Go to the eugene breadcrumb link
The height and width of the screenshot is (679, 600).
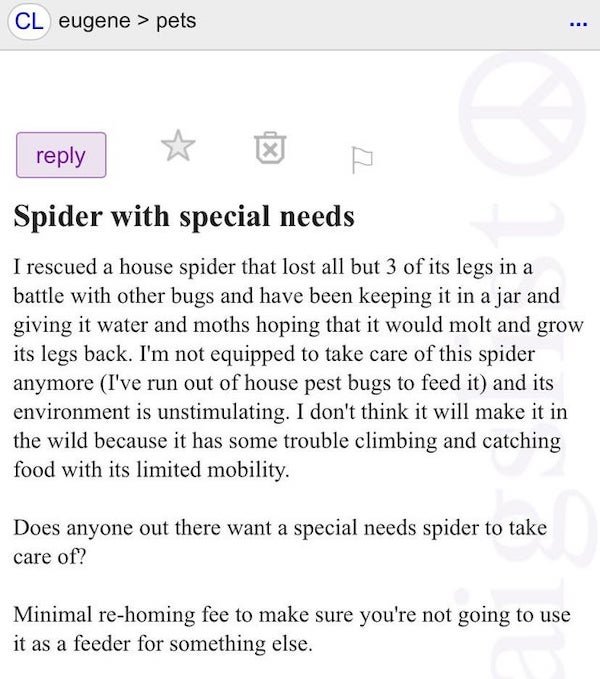click(x=95, y=21)
